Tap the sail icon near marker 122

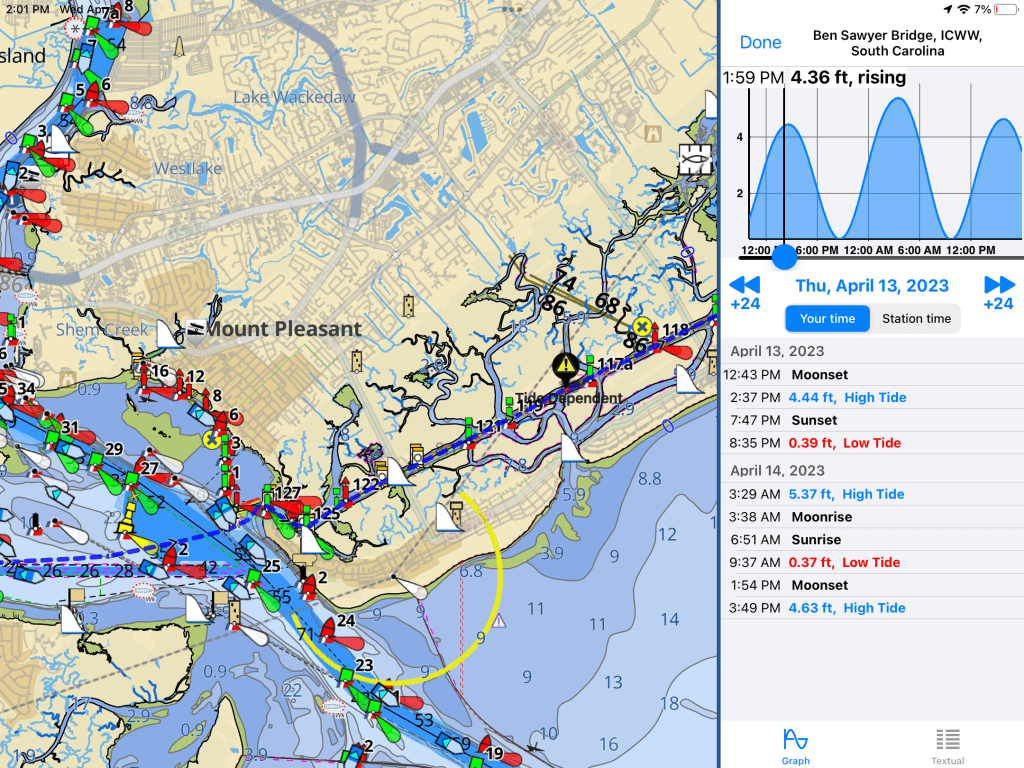click(400, 472)
